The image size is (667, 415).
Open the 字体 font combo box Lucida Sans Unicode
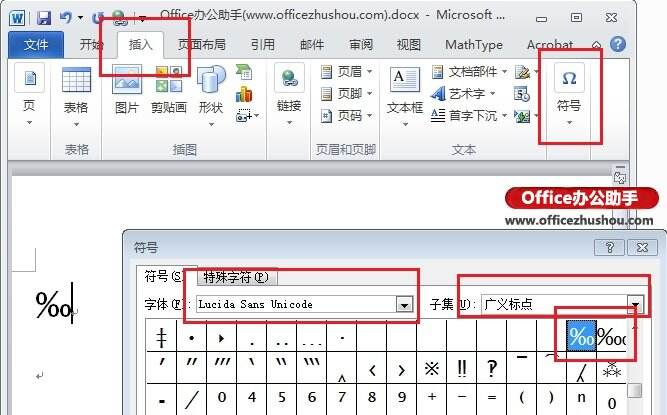click(x=305, y=304)
